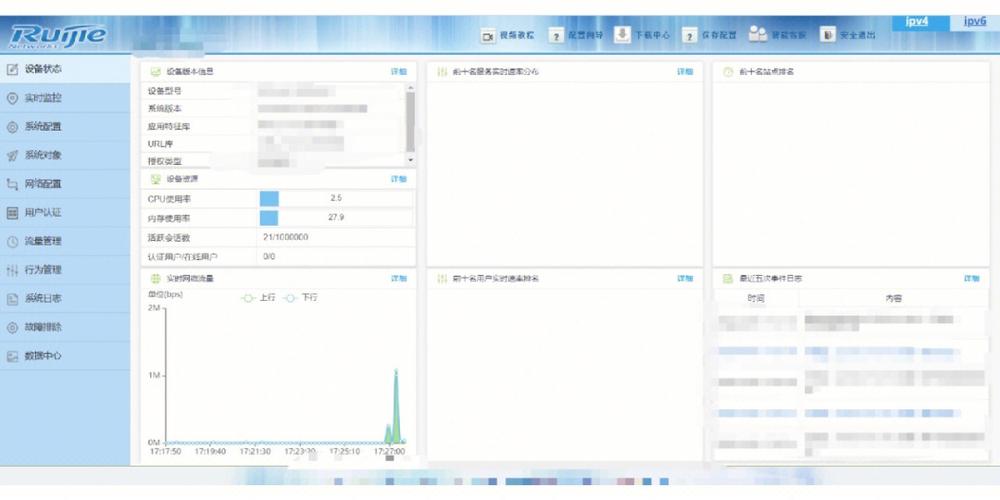Click the 行为管理 sliders icon
The width and height of the screenshot is (1000, 500).
[x=11, y=270]
